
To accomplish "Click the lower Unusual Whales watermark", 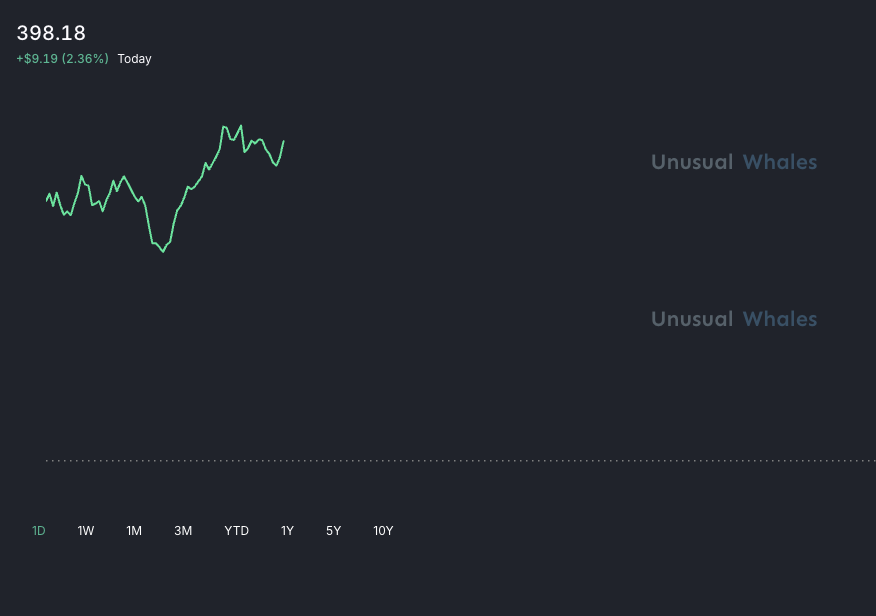I will (734, 319).
